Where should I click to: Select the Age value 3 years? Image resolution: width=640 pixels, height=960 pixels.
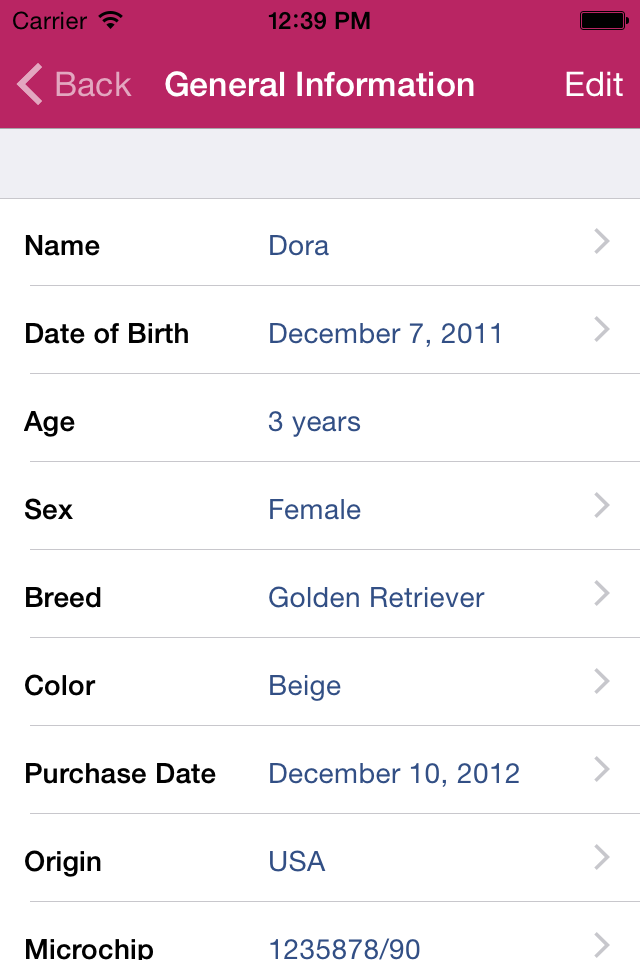[314, 422]
